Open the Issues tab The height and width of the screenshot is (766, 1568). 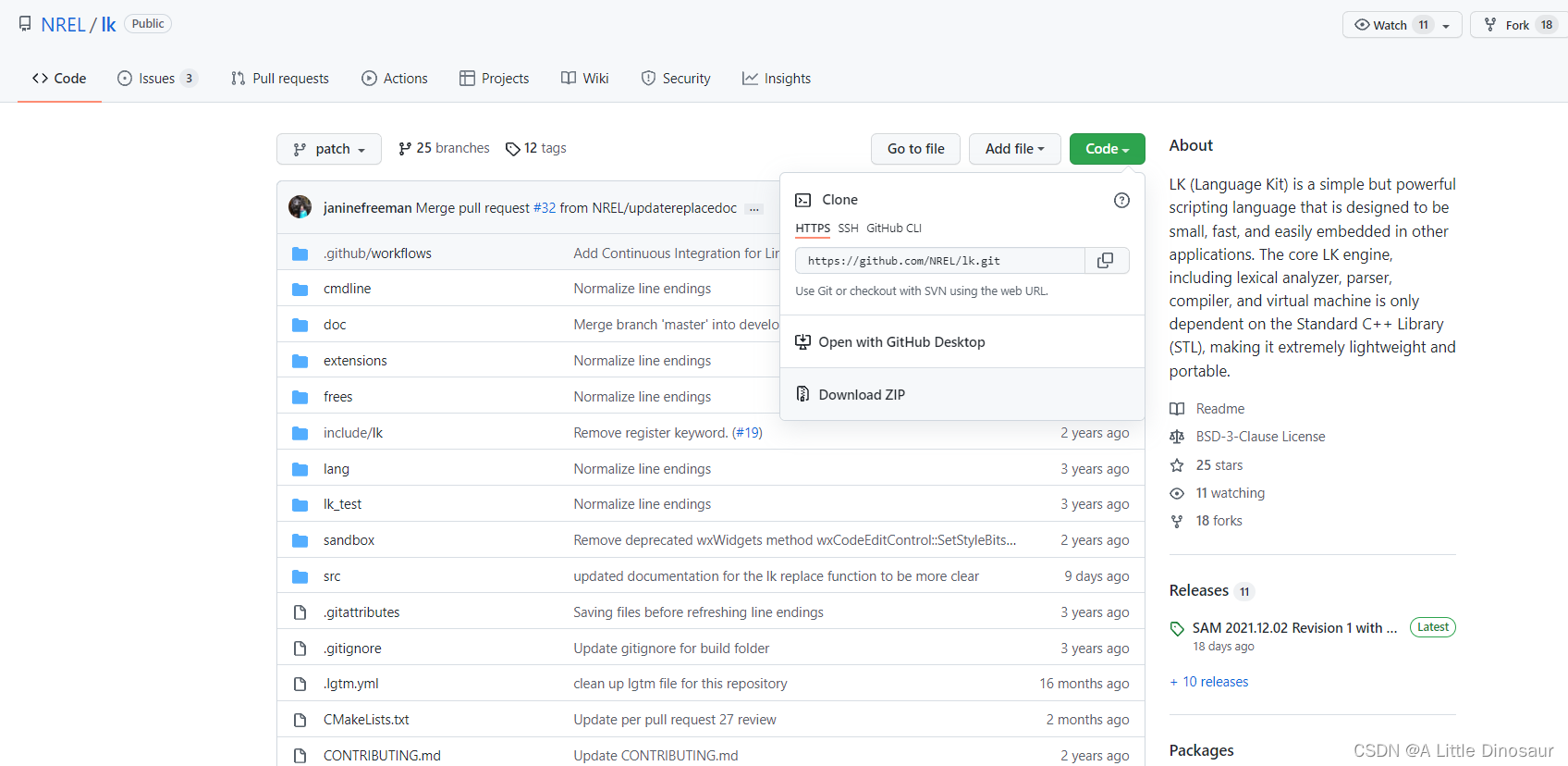tap(157, 79)
